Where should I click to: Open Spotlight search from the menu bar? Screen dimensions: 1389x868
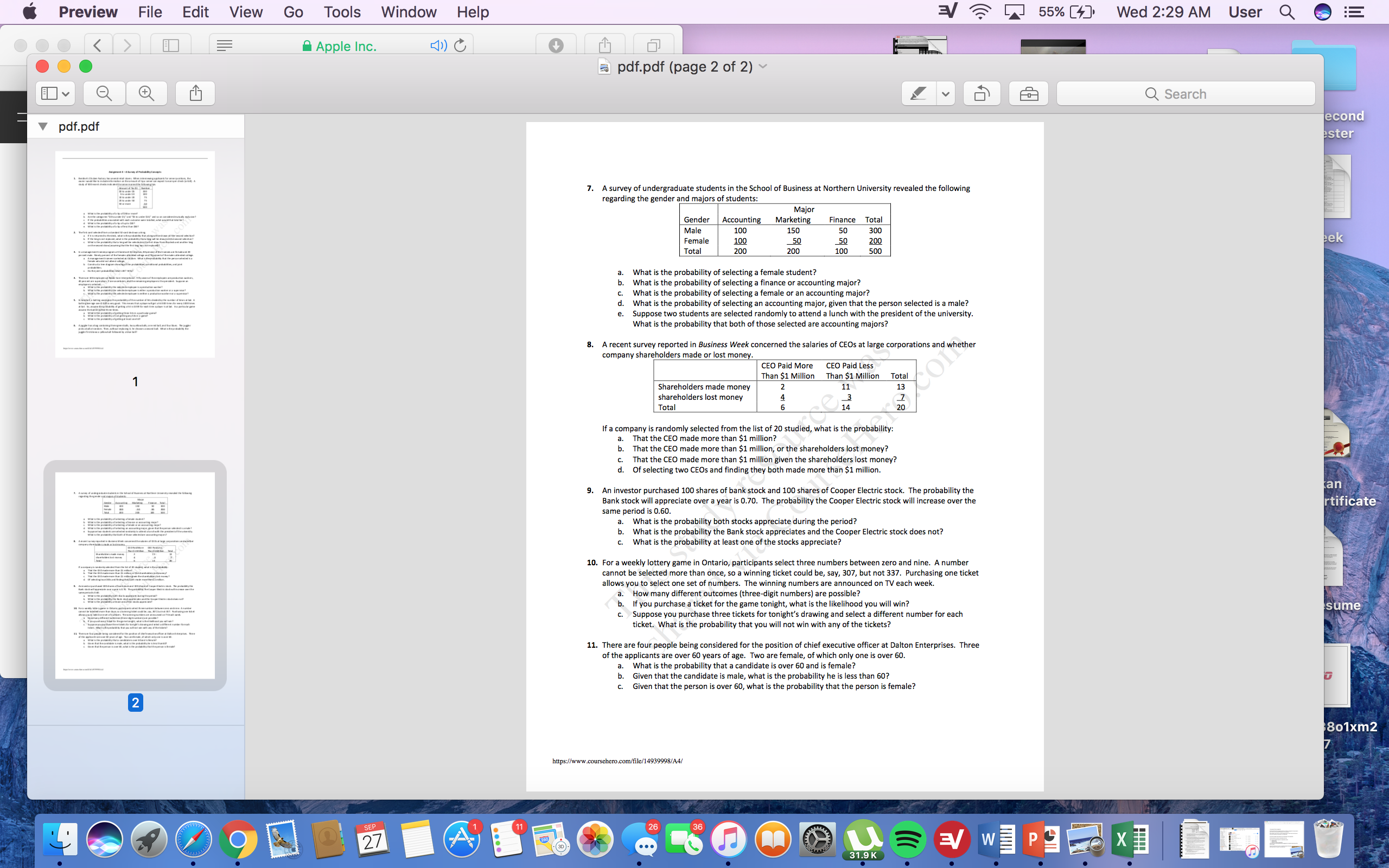point(1287,11)
